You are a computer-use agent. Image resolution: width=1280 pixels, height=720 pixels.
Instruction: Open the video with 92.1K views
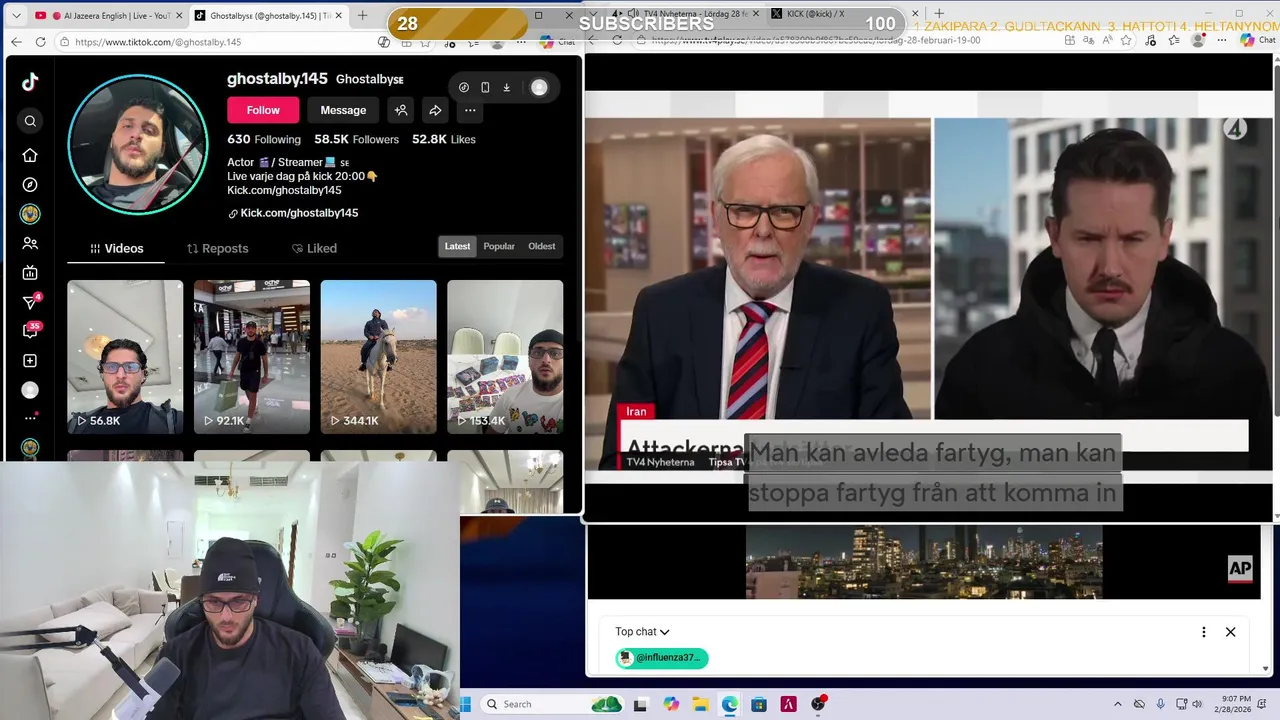(x=252, y=357)
